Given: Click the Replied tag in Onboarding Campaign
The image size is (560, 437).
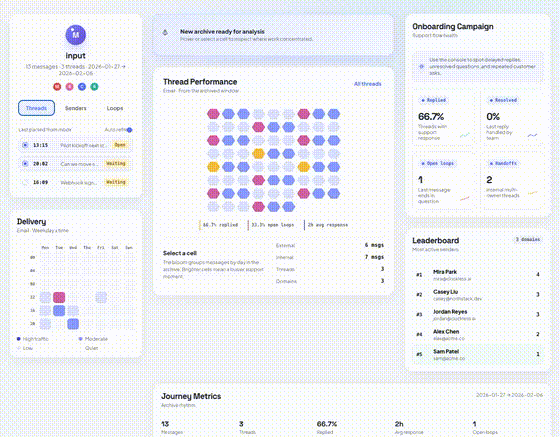Looking at the screenshot, I should click(x=434, y=100).
